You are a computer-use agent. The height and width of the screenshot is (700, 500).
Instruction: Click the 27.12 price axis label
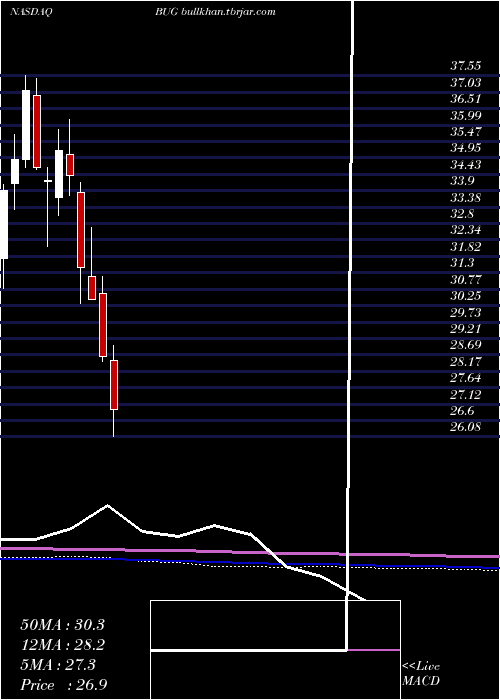click(466, 395)
